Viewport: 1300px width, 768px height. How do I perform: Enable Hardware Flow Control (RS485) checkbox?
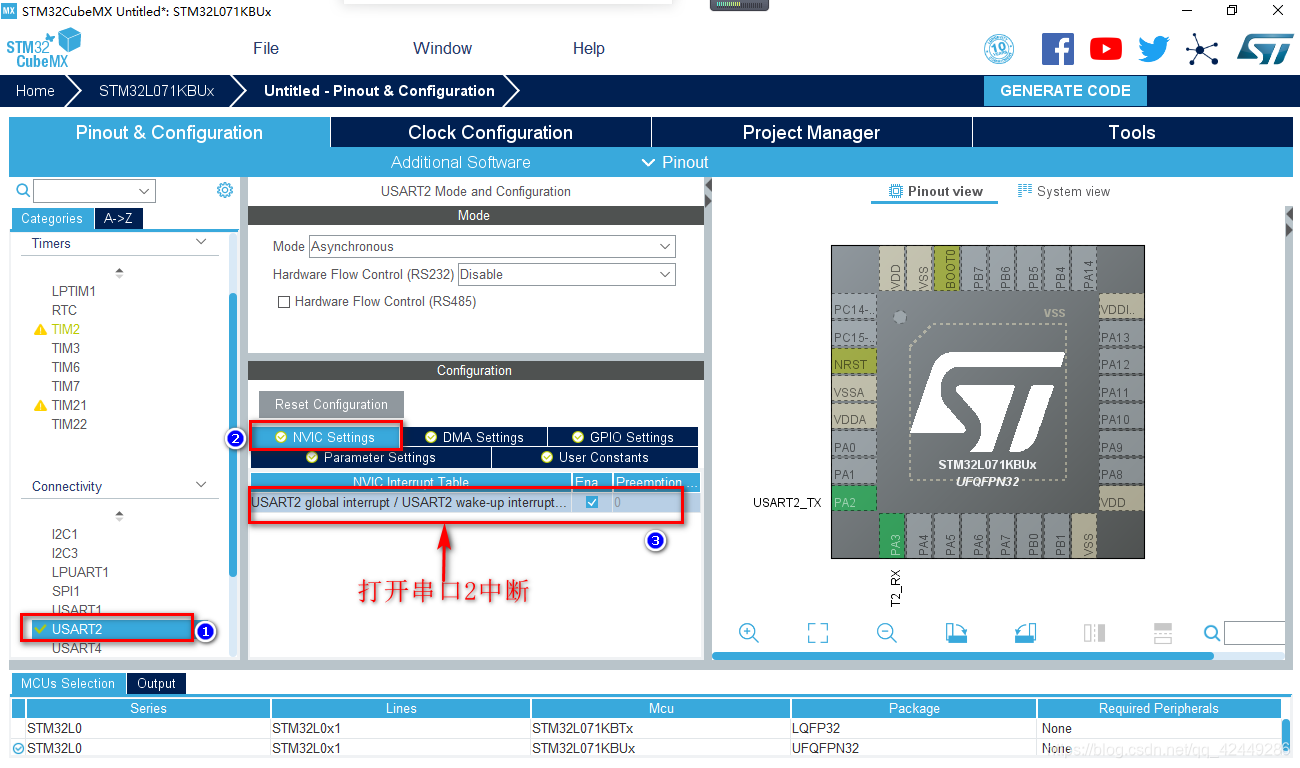(x=284, y=301)
